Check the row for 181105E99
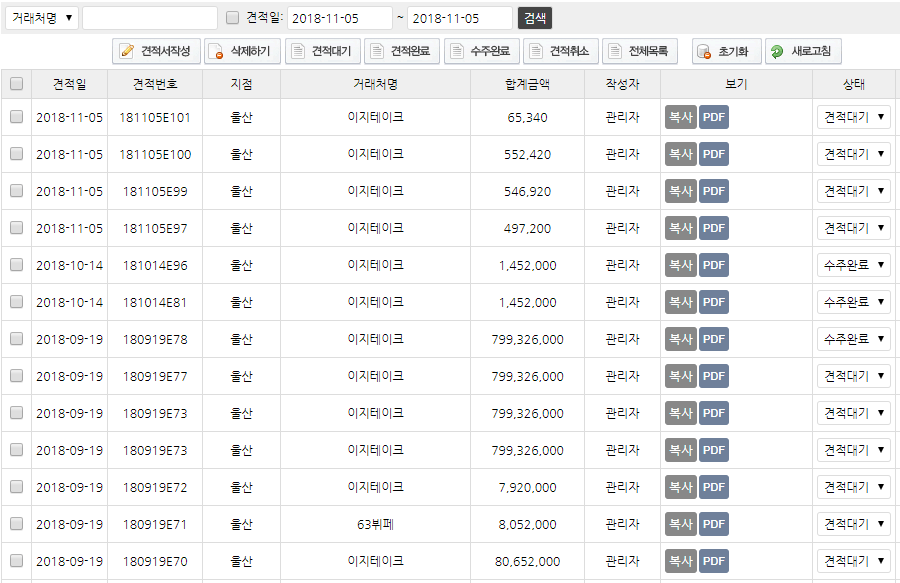This screenshot has height=583, width=900. (x=17, y=191)
